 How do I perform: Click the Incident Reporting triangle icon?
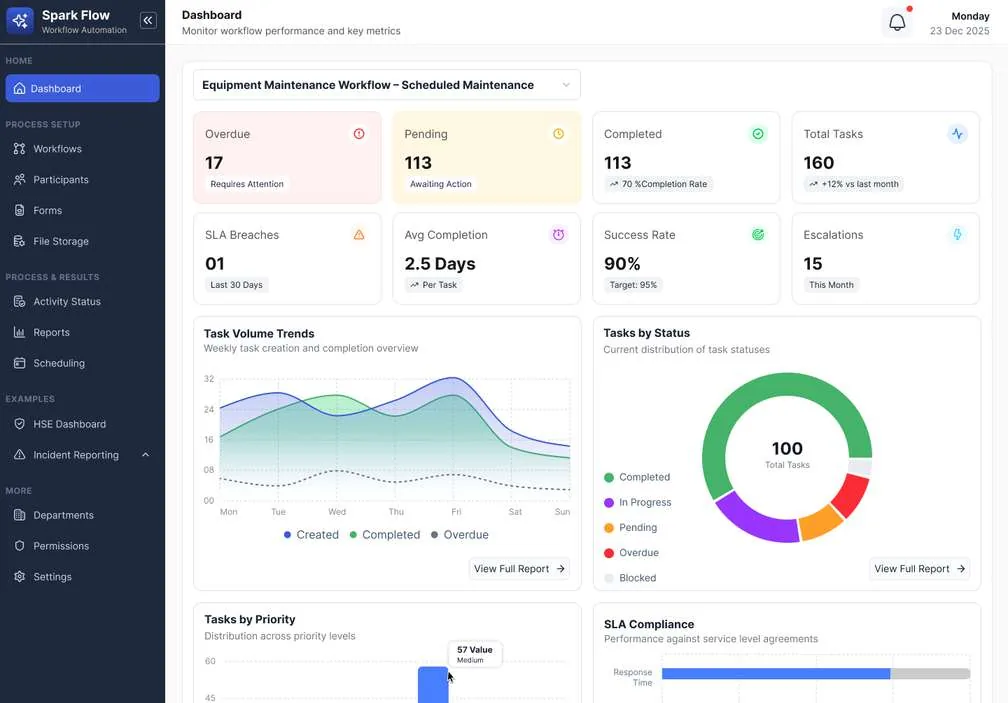click(19, 455)
